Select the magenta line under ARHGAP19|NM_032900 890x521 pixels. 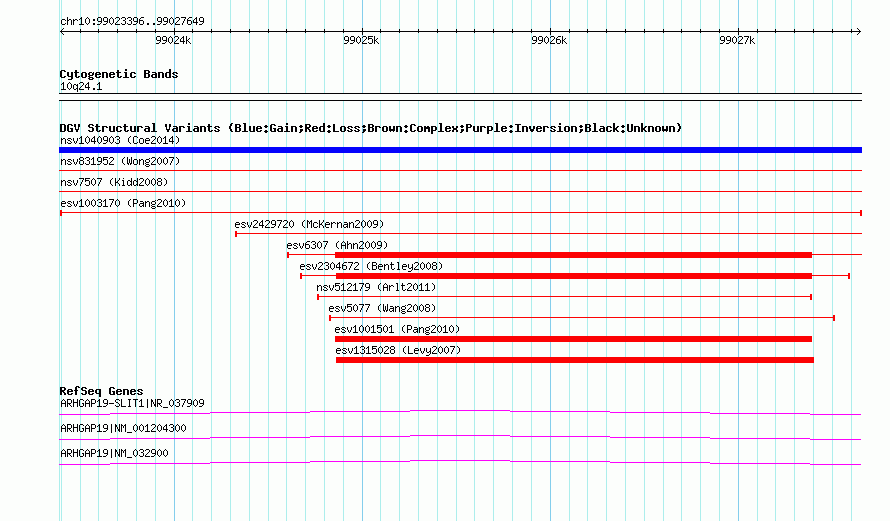pyautogui.click(x=460, y=462)
